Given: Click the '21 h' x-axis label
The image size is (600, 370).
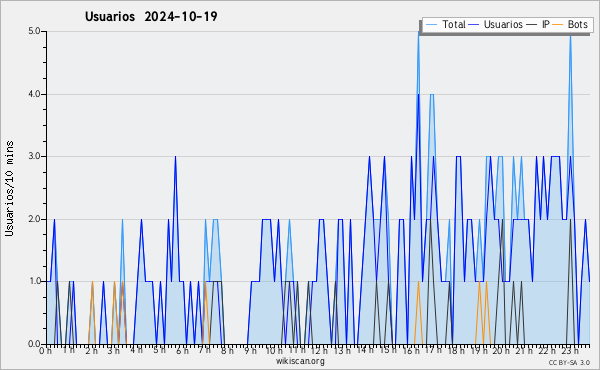Looking at the screenshot, I should 523,351.
